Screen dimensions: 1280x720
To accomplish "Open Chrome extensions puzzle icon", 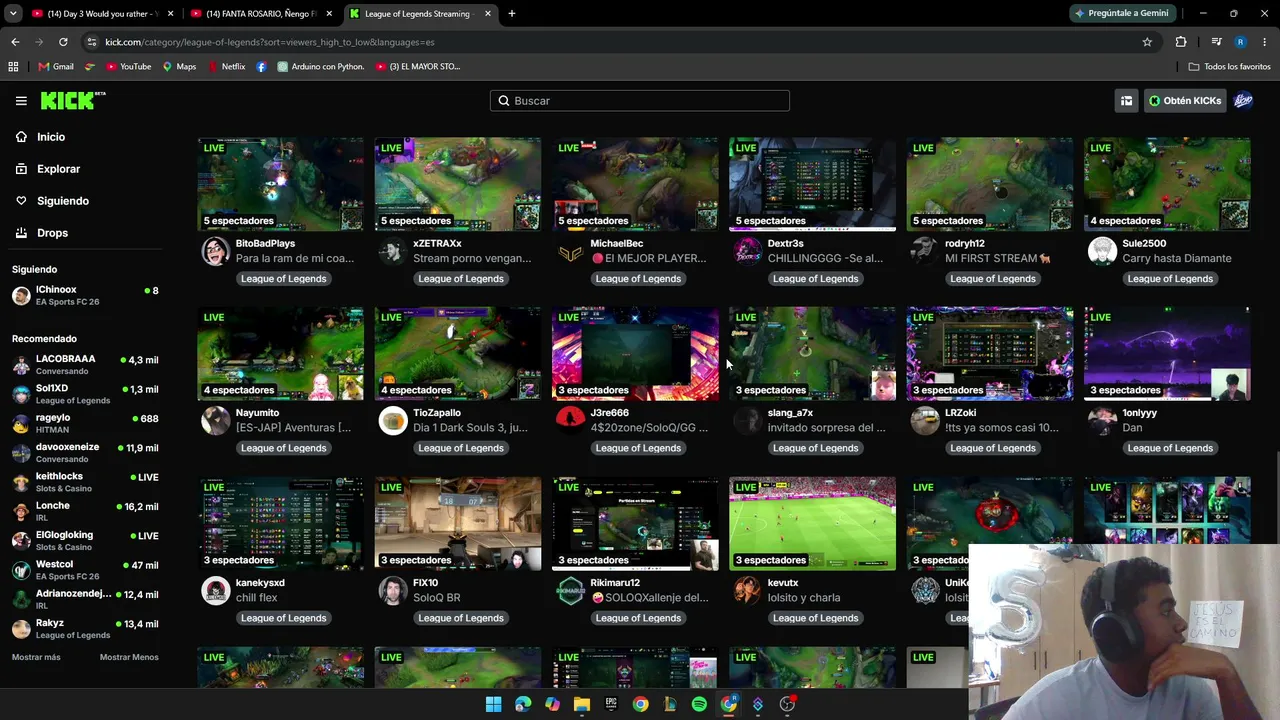I will 1181,42.
